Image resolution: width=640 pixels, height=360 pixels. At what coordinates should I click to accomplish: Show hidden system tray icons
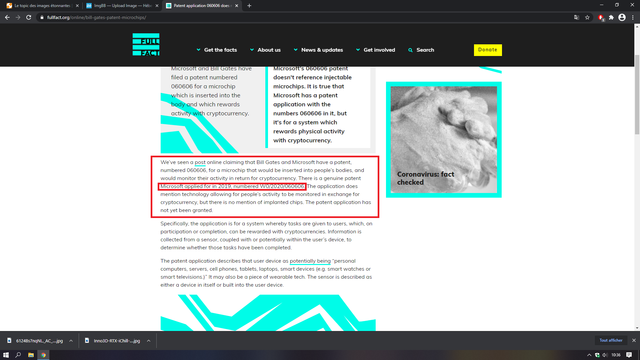[589, 355]
